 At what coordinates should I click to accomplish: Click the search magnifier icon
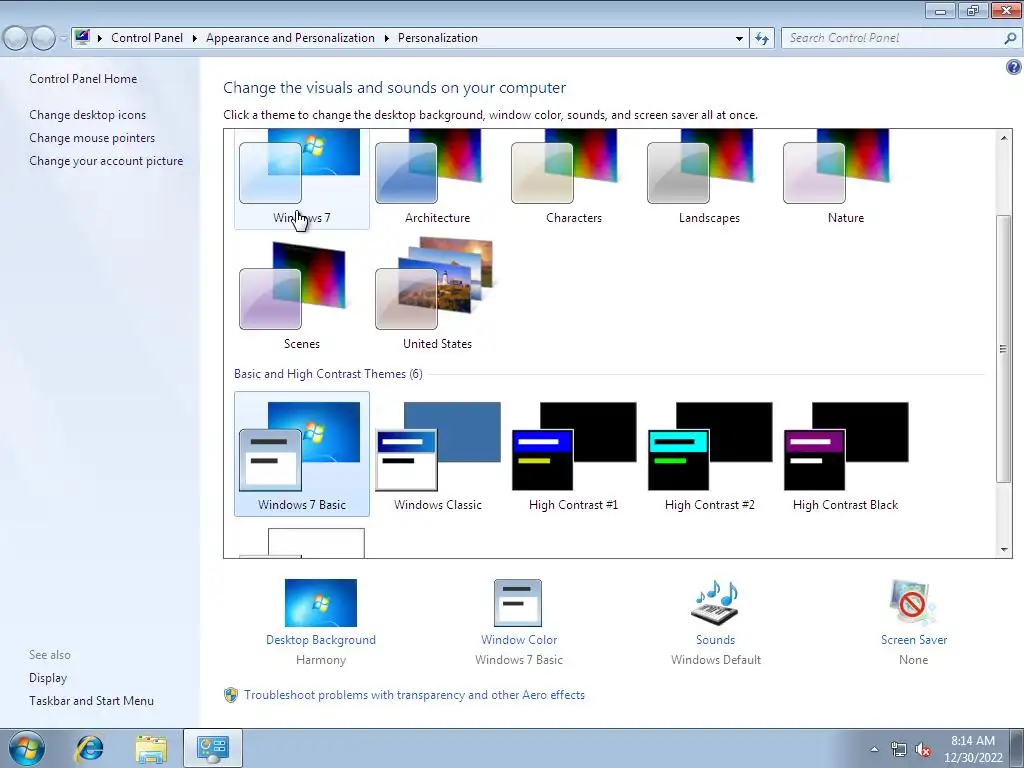tap(1010, 39)
